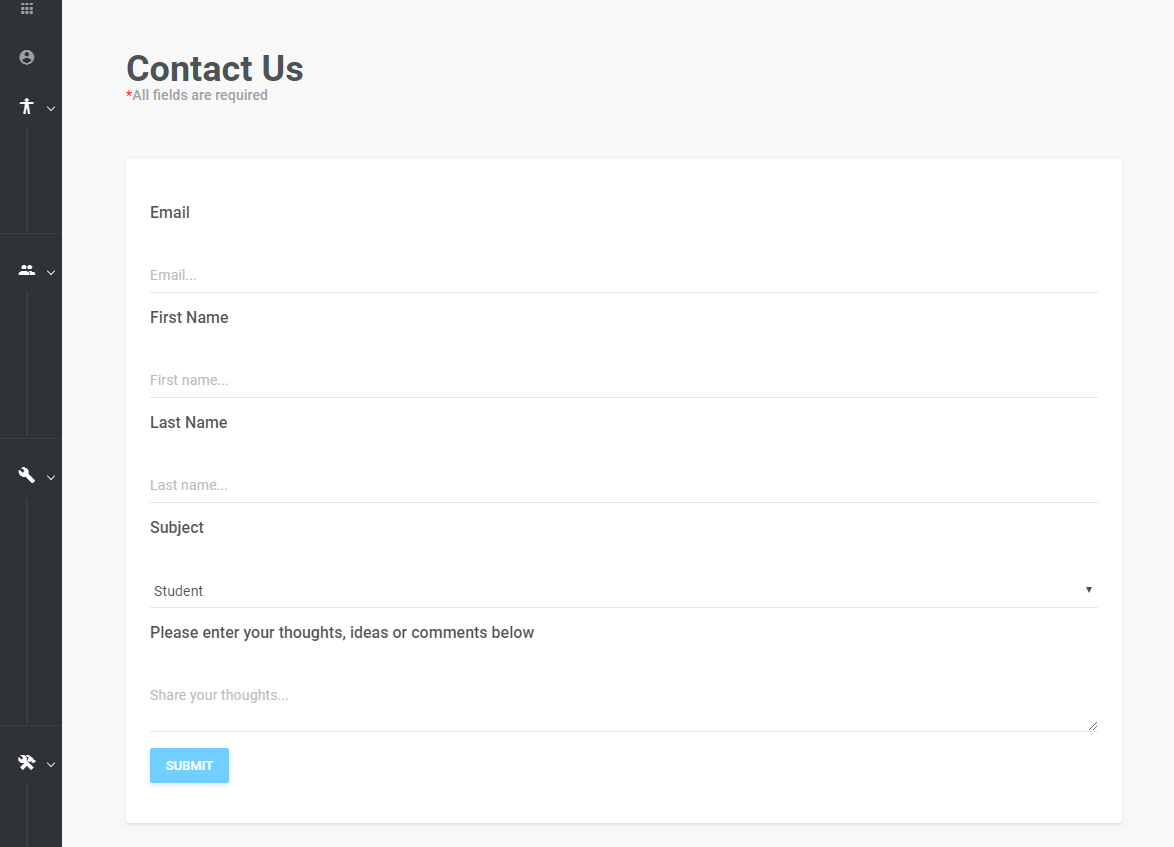Image resolution: width=1174 pixels, height=847 pixels.
Task: Select the crossed hammer and wrench icon
Action: coord(27,762)
